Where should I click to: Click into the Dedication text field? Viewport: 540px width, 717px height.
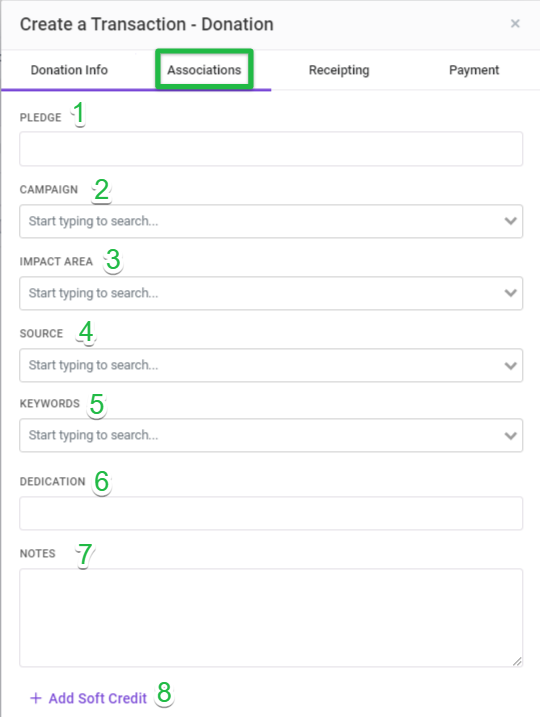point(271,514)
